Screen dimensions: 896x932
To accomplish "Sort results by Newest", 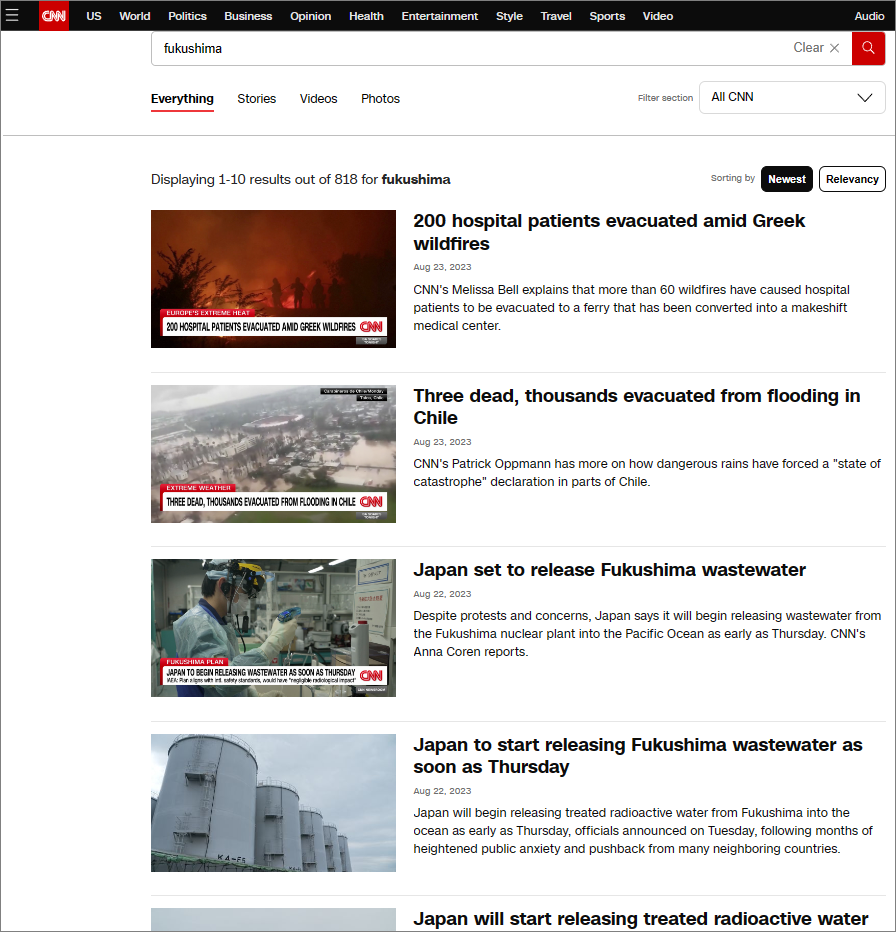I will point(787,179).
